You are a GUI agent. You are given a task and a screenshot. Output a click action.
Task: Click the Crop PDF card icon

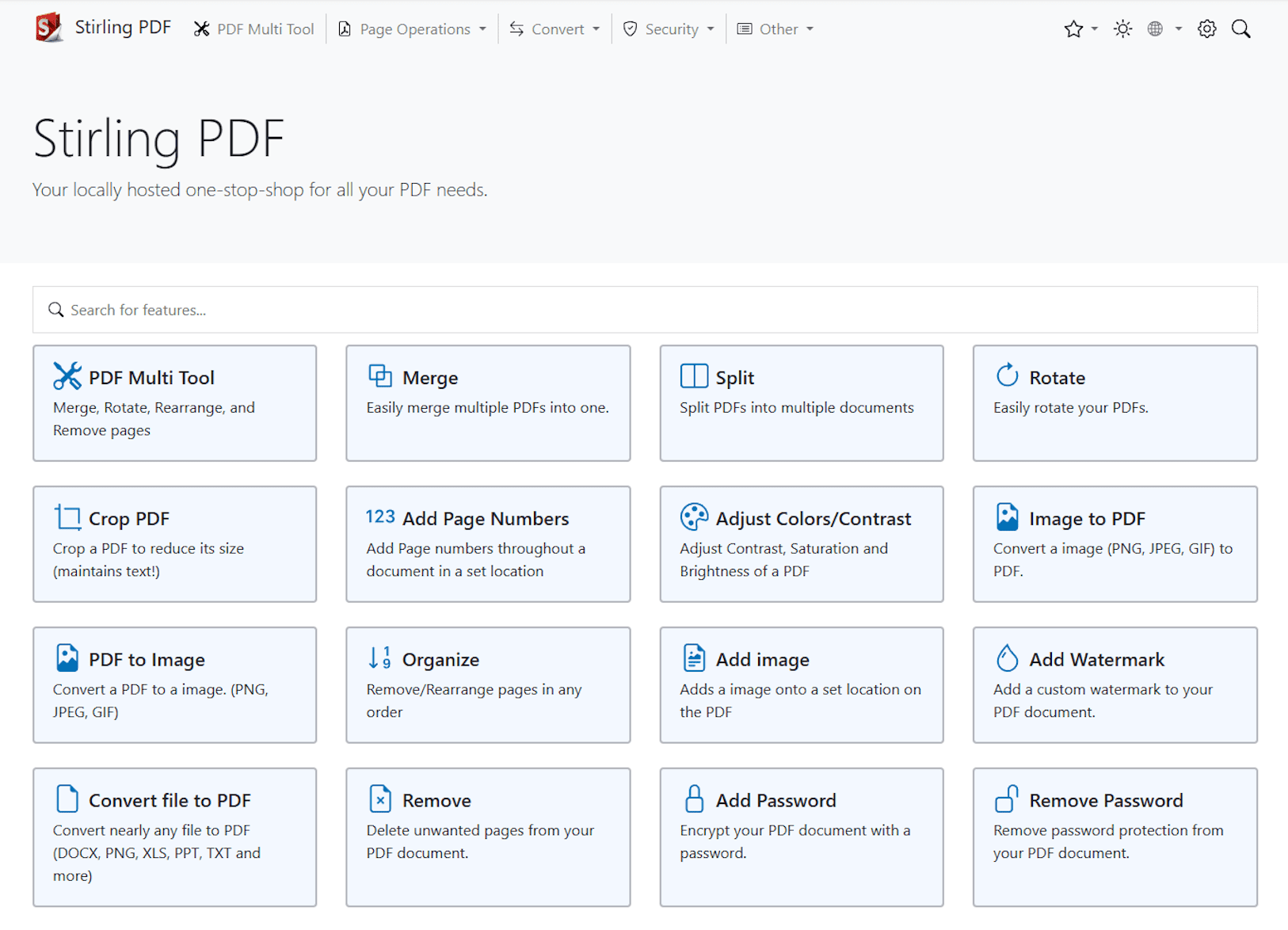67,517
